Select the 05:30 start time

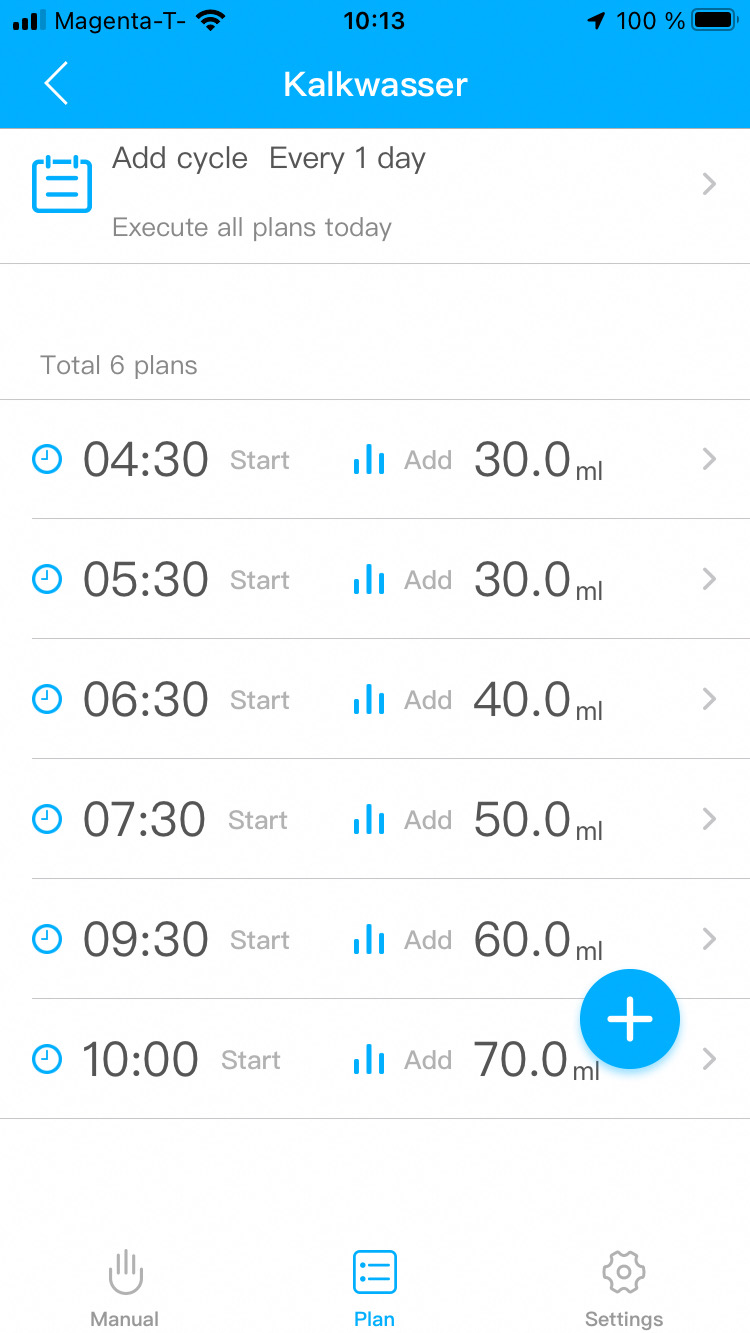click(146, 579)
